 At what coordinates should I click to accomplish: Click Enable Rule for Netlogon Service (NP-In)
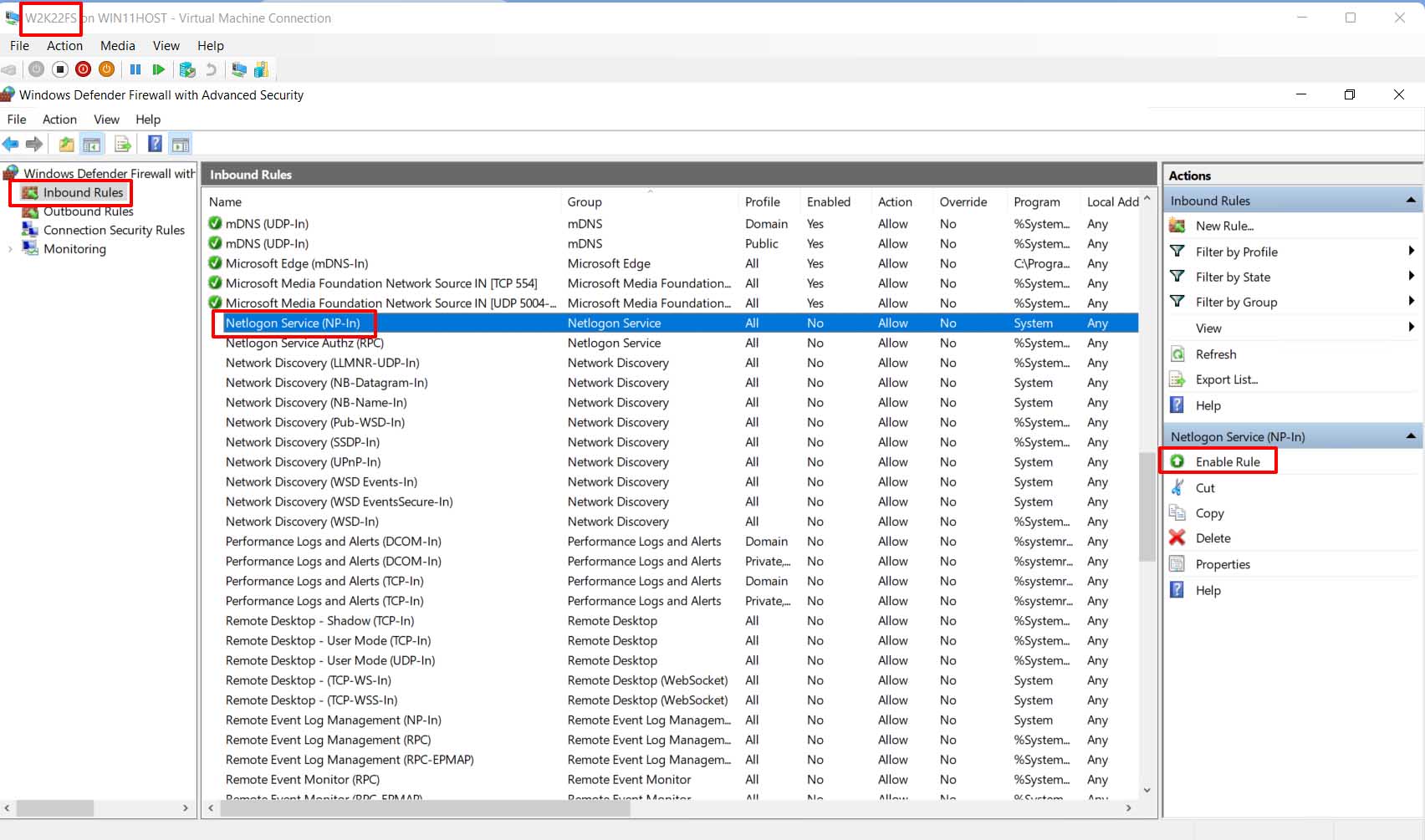point(1228,461)
